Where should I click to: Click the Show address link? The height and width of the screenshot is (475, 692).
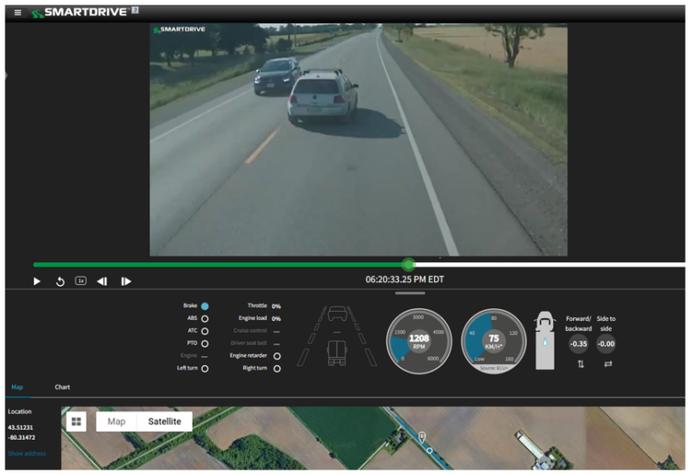coord(26,454)
